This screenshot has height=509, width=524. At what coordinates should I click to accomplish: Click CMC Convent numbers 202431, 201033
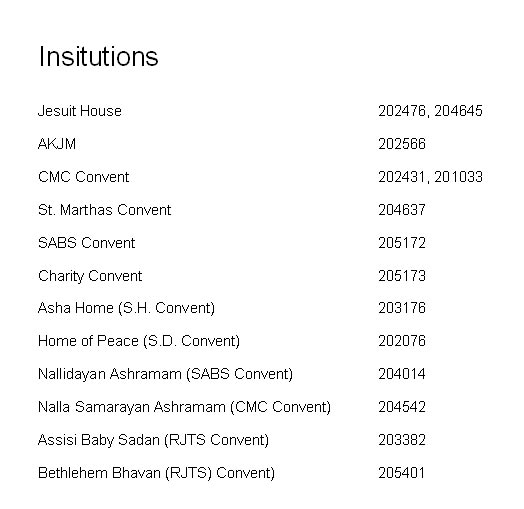pyautogui.click(x=430, y=177)
